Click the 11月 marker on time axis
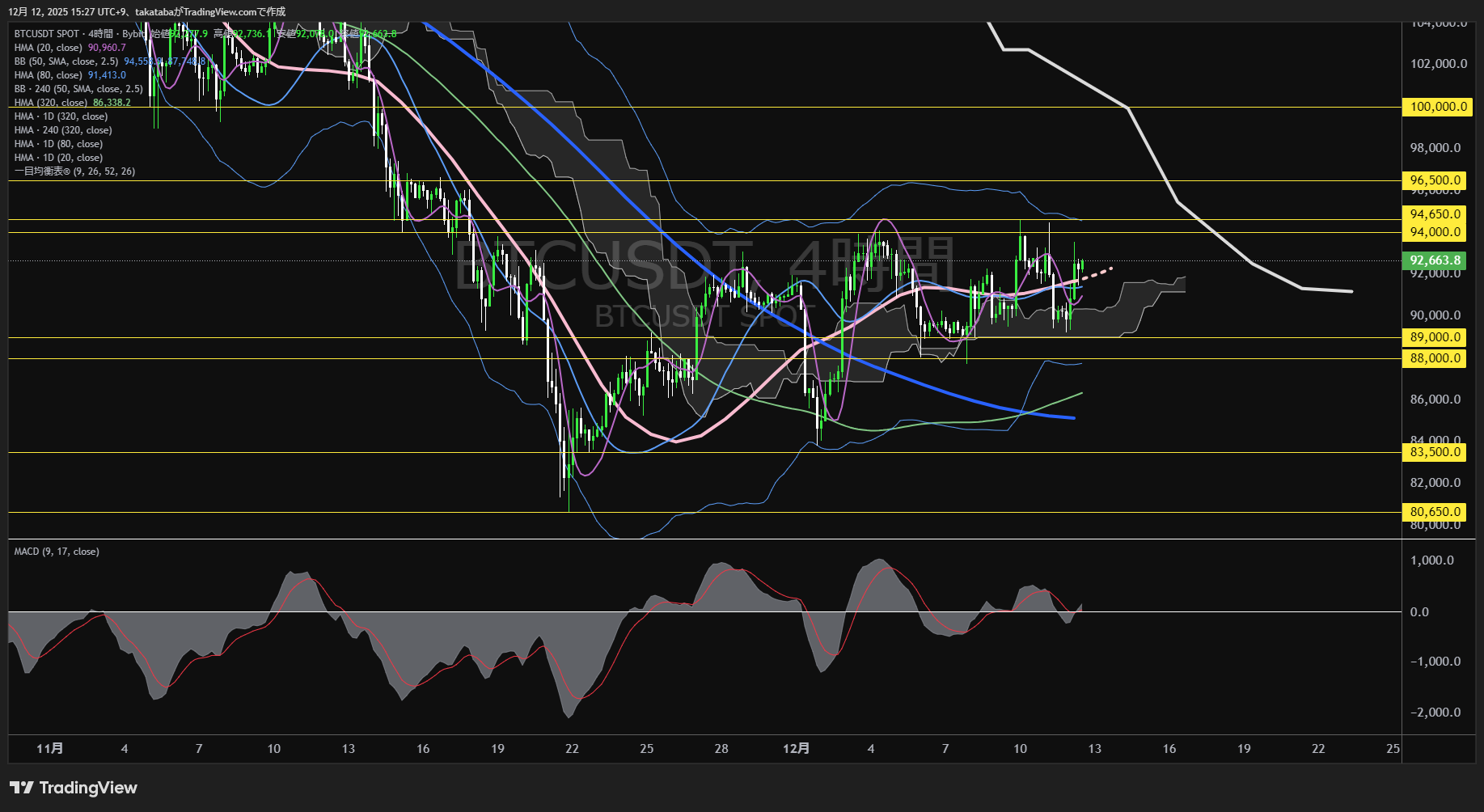The width and height of the screenshot is (1484, 812). [x=50, y=749]
